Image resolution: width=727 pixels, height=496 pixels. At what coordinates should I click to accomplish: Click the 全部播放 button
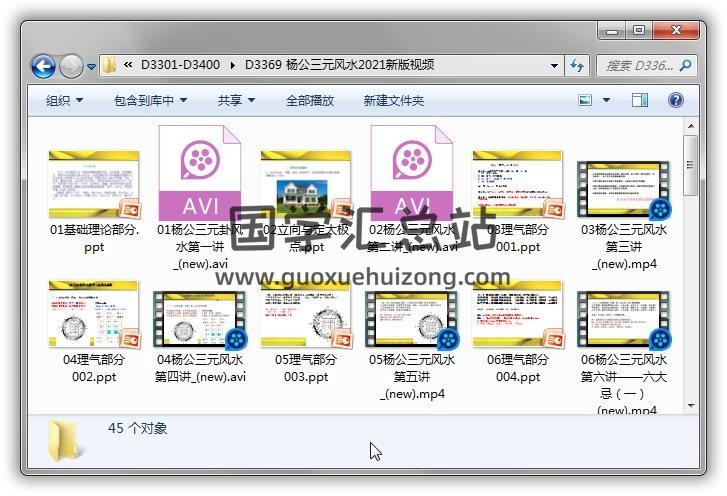[310, 101]
